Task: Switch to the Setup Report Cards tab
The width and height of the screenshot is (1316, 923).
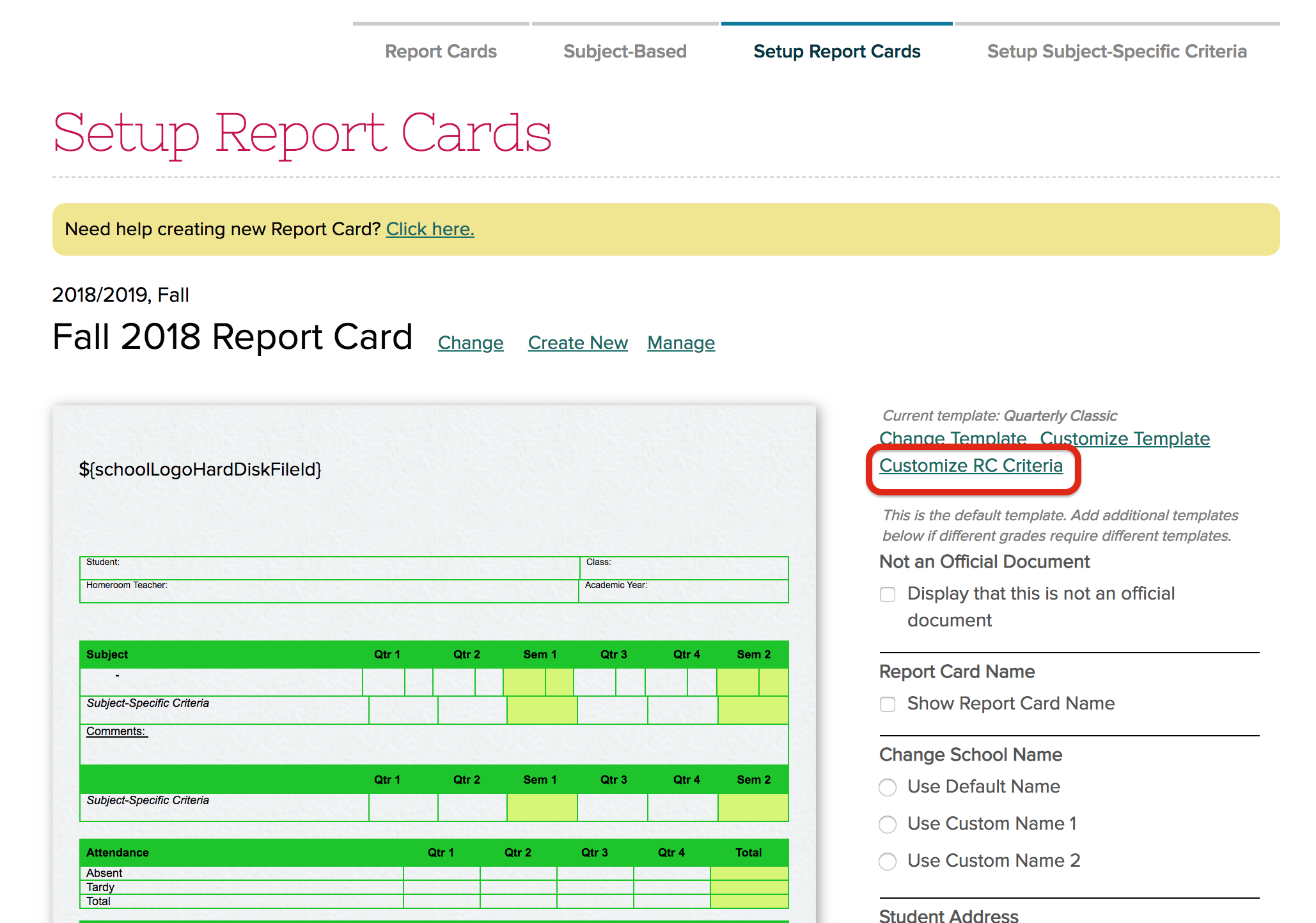Action: click(836, 51)
